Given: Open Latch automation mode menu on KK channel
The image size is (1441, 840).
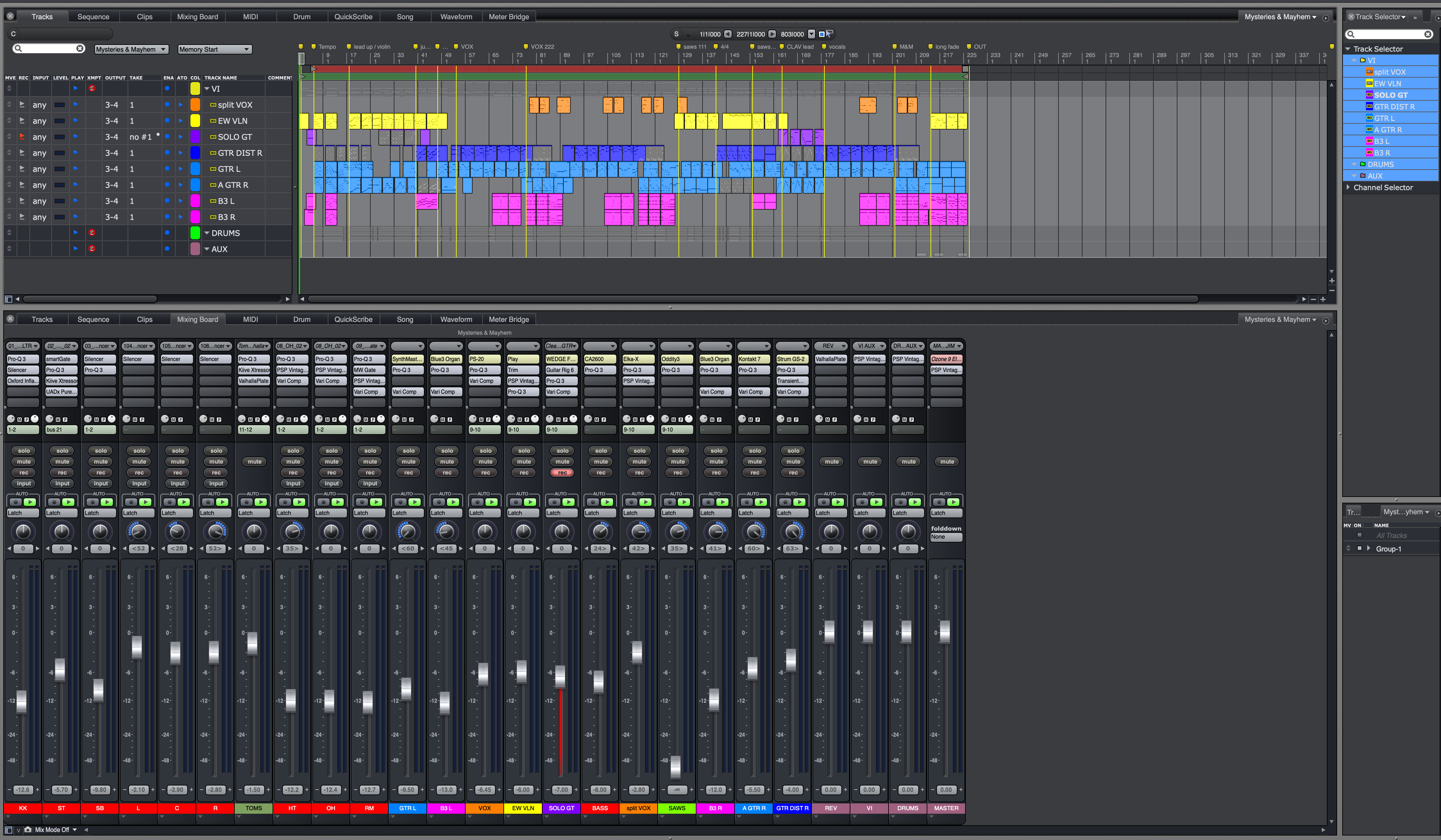Looking at the screenshot, I should (23, 513).
